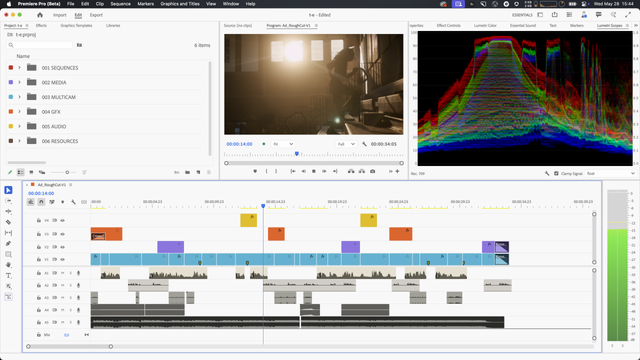
Task: Expand the 001 SEQUENCES bin
Action: [19, 68]
